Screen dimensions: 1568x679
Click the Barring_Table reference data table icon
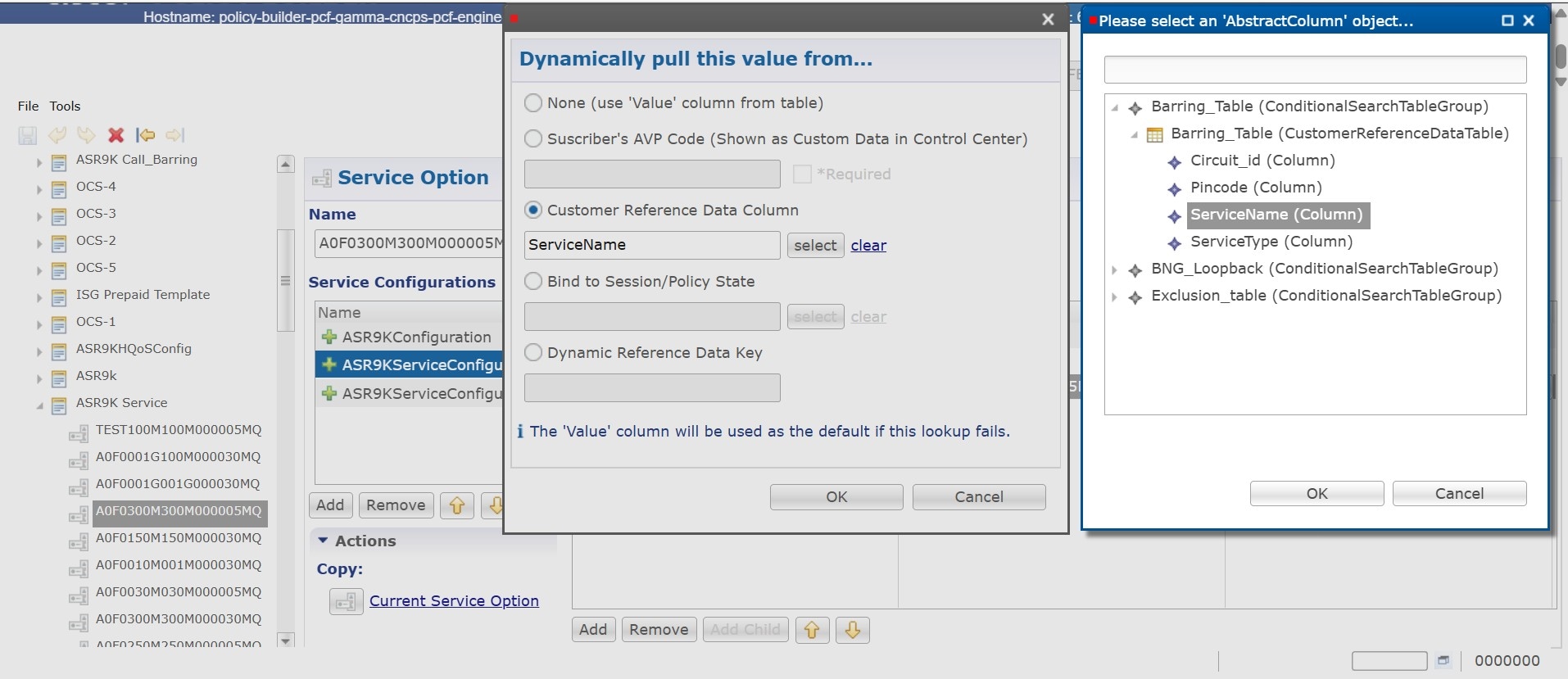pos(1154,134)
